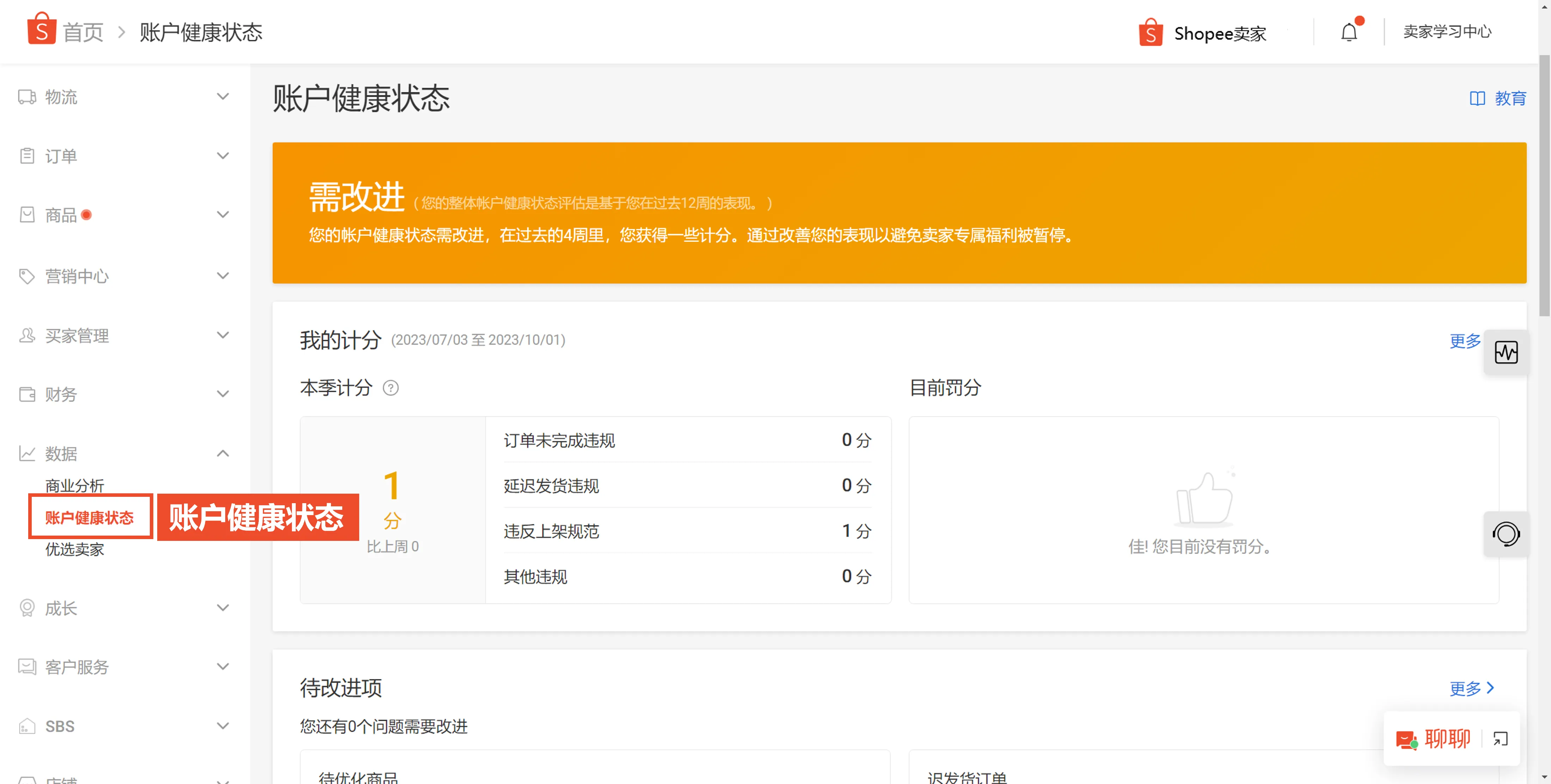The height and width of the screenshot is (784, 1551).
Task: Open the notifications bell
Action: (x=1348, y=32)
